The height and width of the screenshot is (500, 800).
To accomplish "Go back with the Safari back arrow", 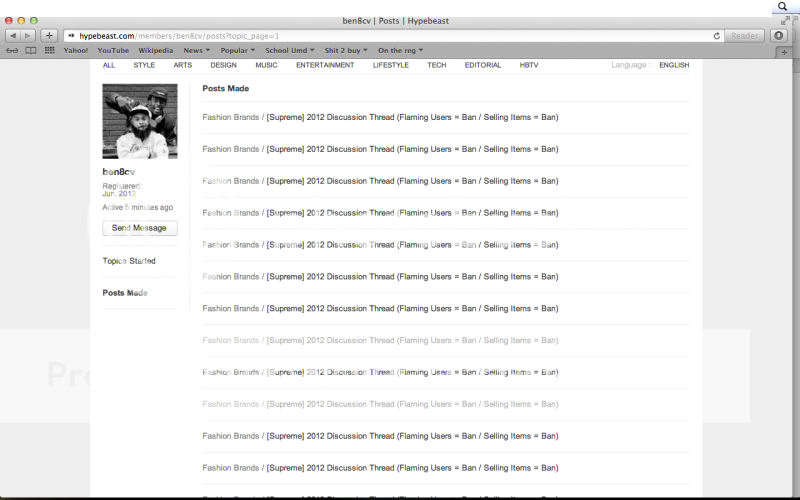I will point(13,36).
